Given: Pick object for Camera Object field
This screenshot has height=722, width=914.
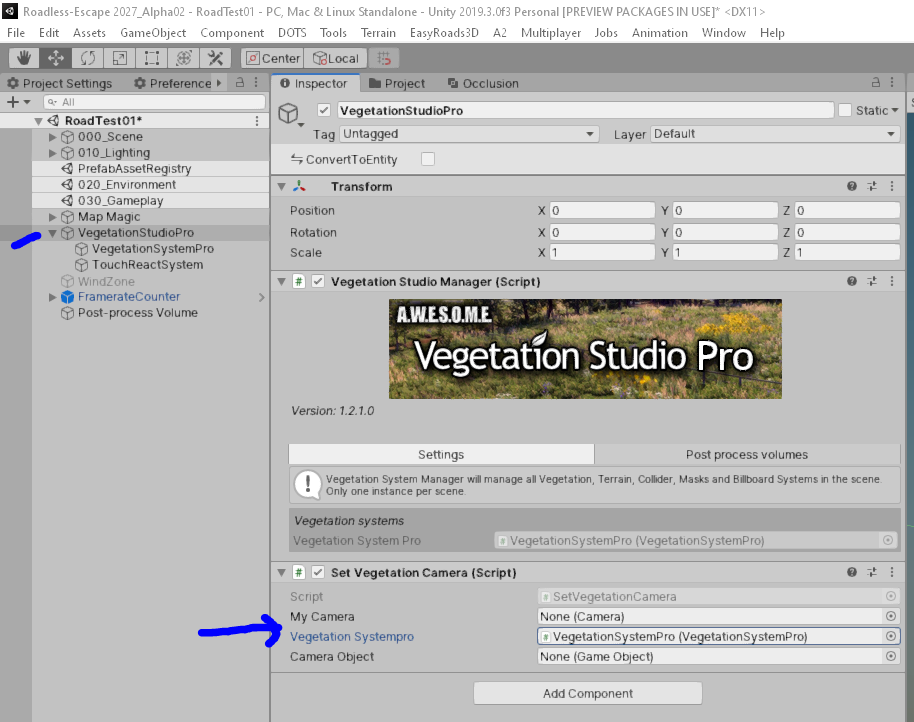Looking at the screenshot, I should pyautogui.click(x=891, y=657).
